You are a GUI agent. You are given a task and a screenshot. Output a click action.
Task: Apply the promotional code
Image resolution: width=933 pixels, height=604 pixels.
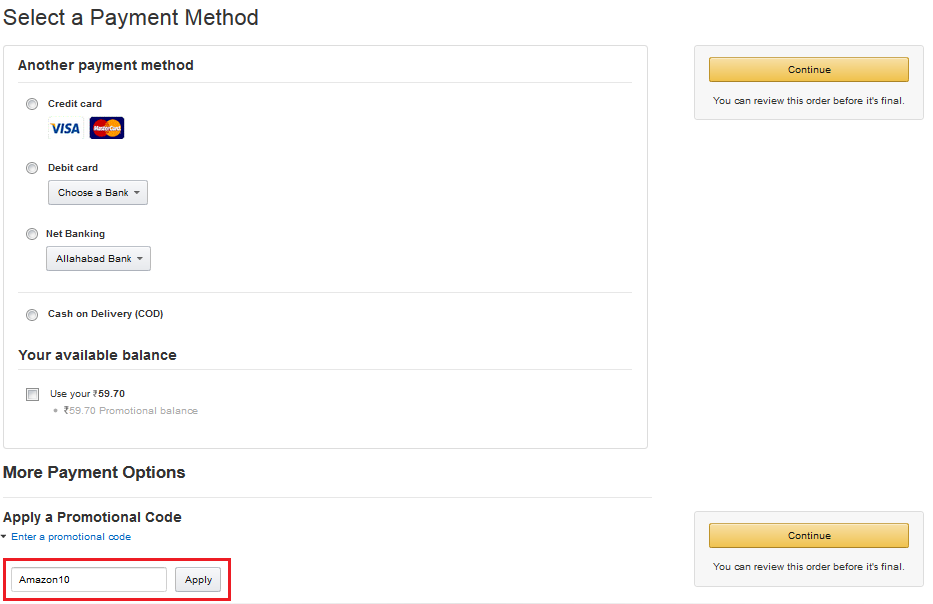199,580
